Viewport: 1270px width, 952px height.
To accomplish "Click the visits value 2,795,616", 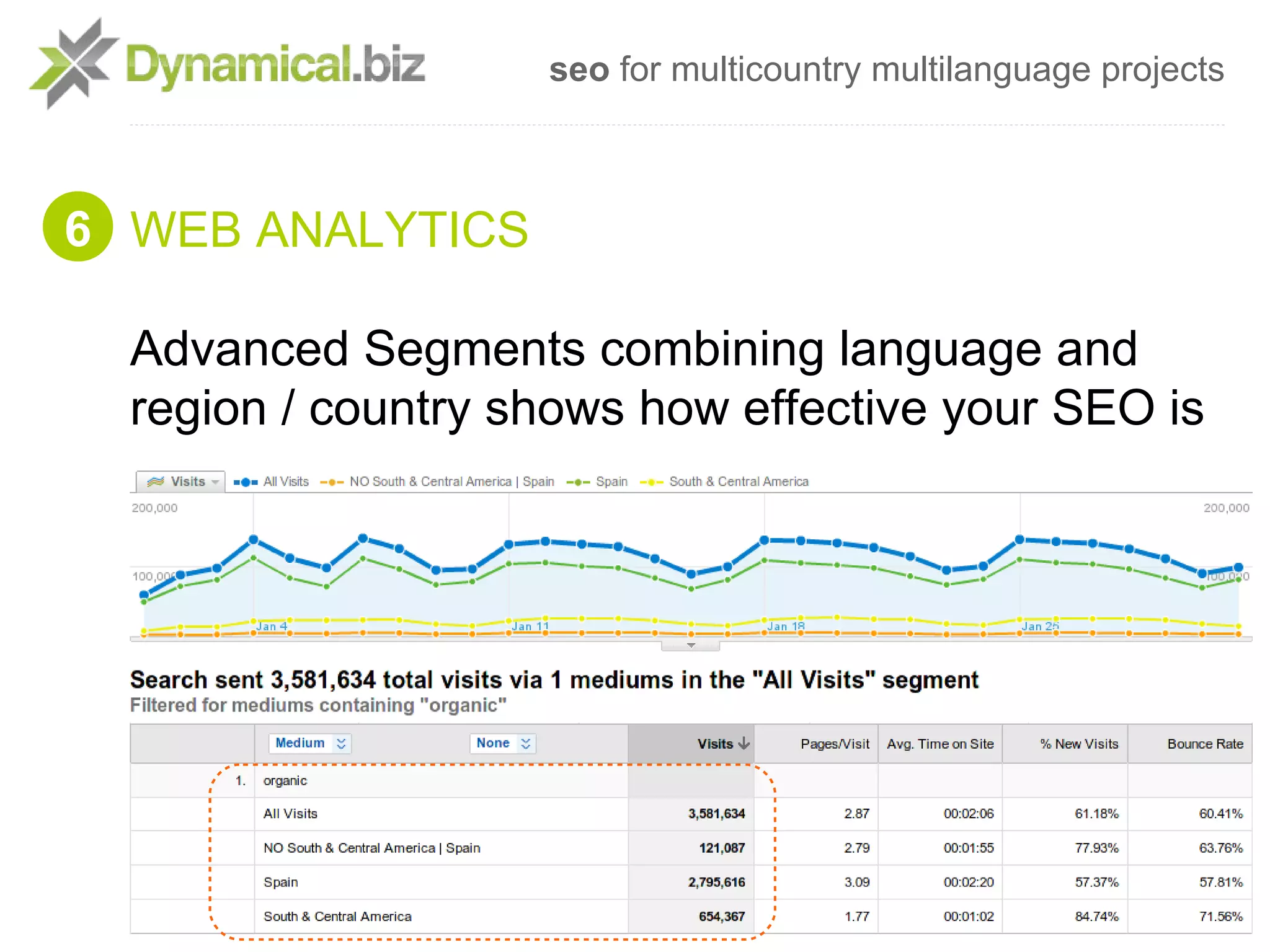I will [716, 882].
